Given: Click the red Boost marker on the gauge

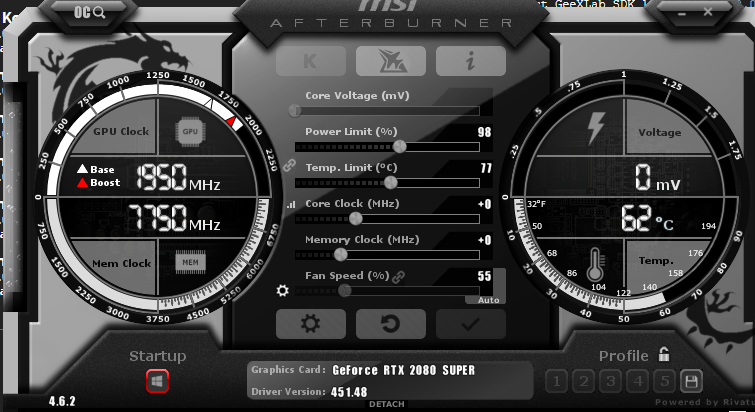Looking at the screenshot, I should (232, 122).
